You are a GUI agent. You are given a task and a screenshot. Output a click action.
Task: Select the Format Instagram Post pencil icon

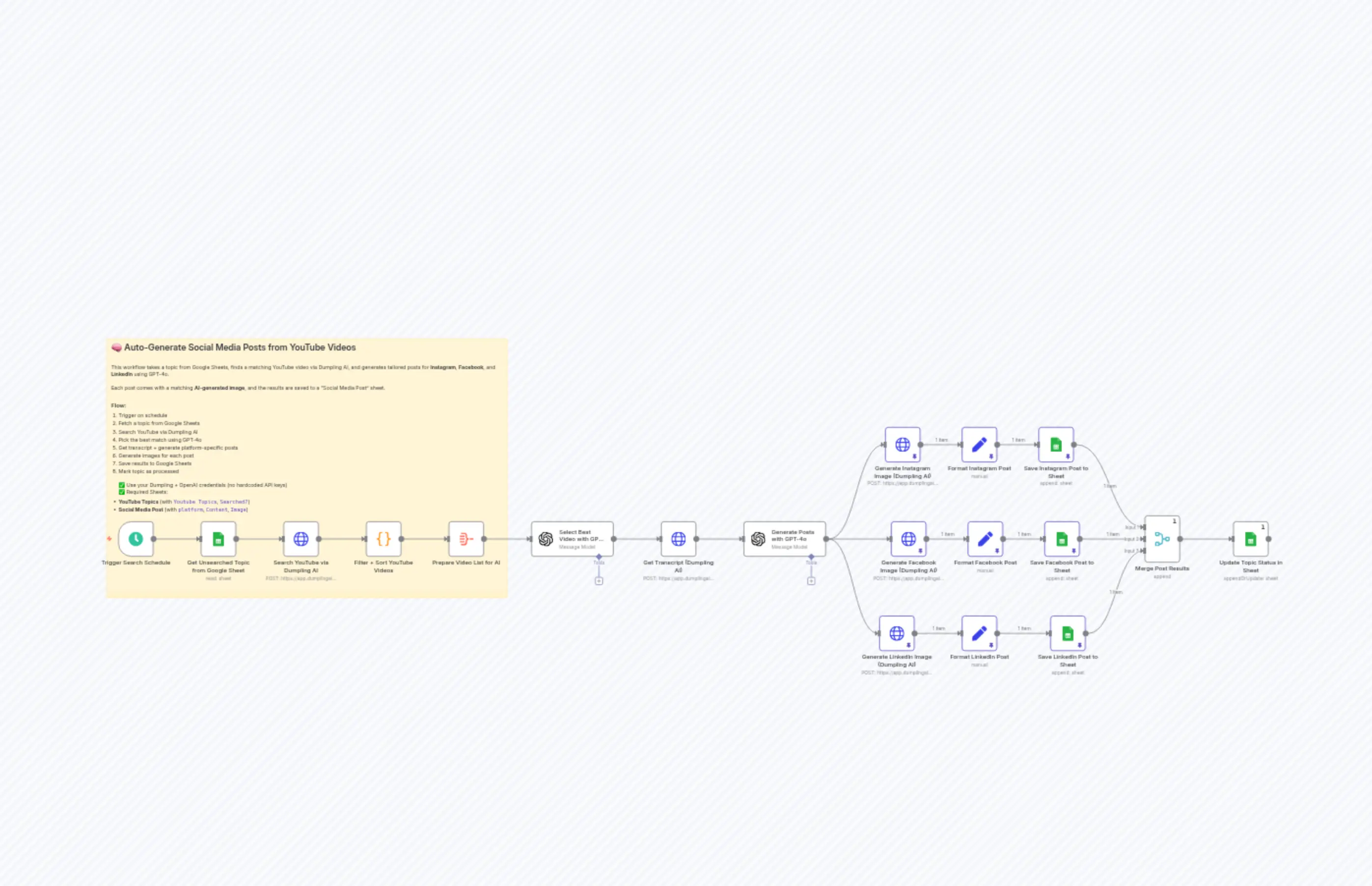pos(980,445)
